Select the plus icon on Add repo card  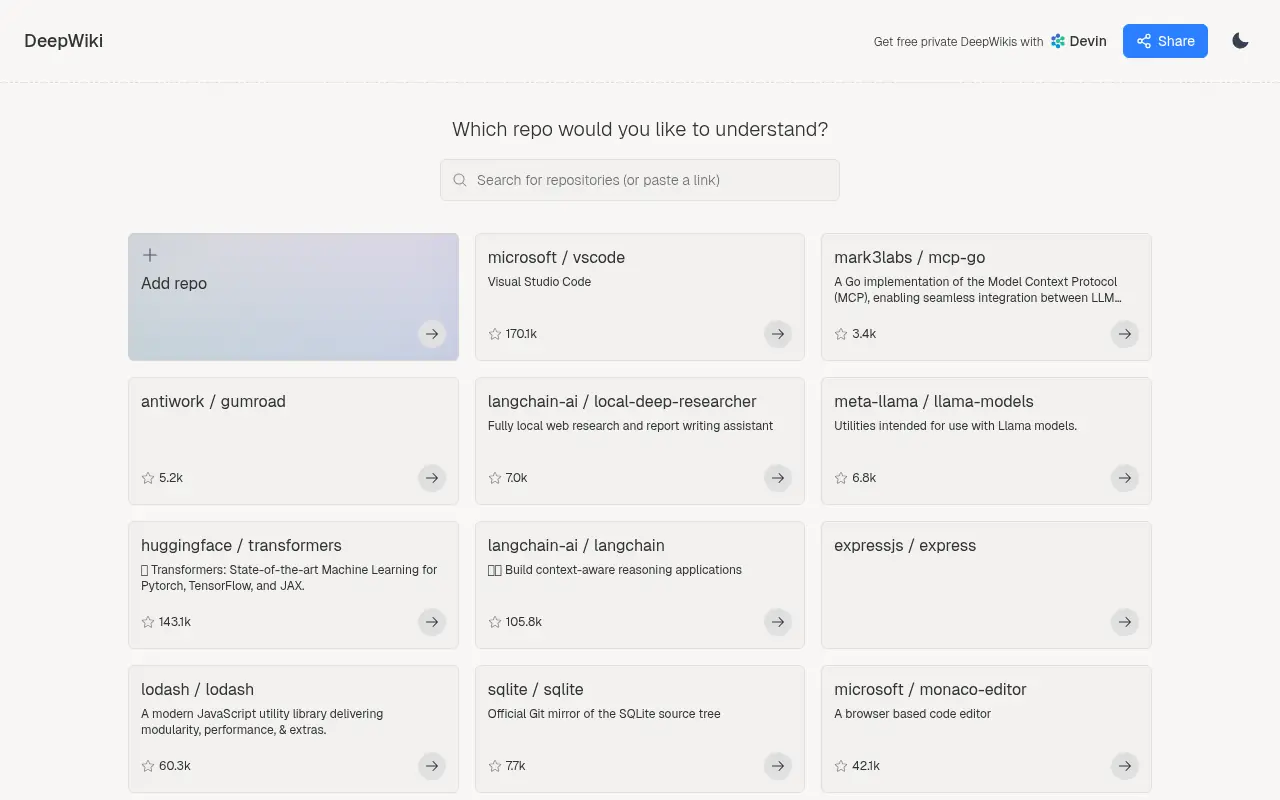click(149, 255)
